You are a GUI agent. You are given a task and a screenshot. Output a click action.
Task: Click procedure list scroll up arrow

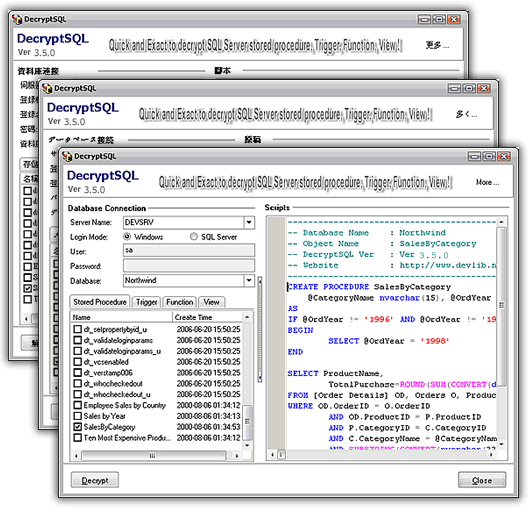point(247,317)
